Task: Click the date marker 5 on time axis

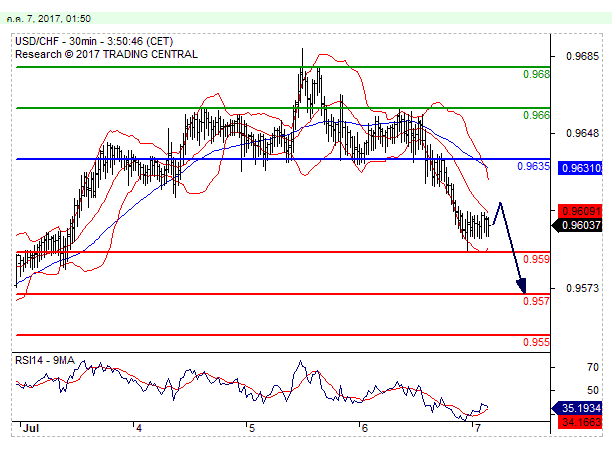Action: 252,428
